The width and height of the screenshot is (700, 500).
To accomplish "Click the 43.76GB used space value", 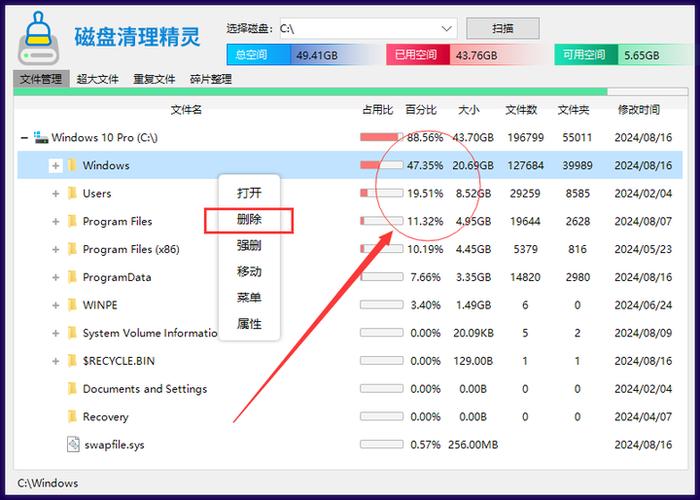I will pyautogui.click(x=477, y=55).
